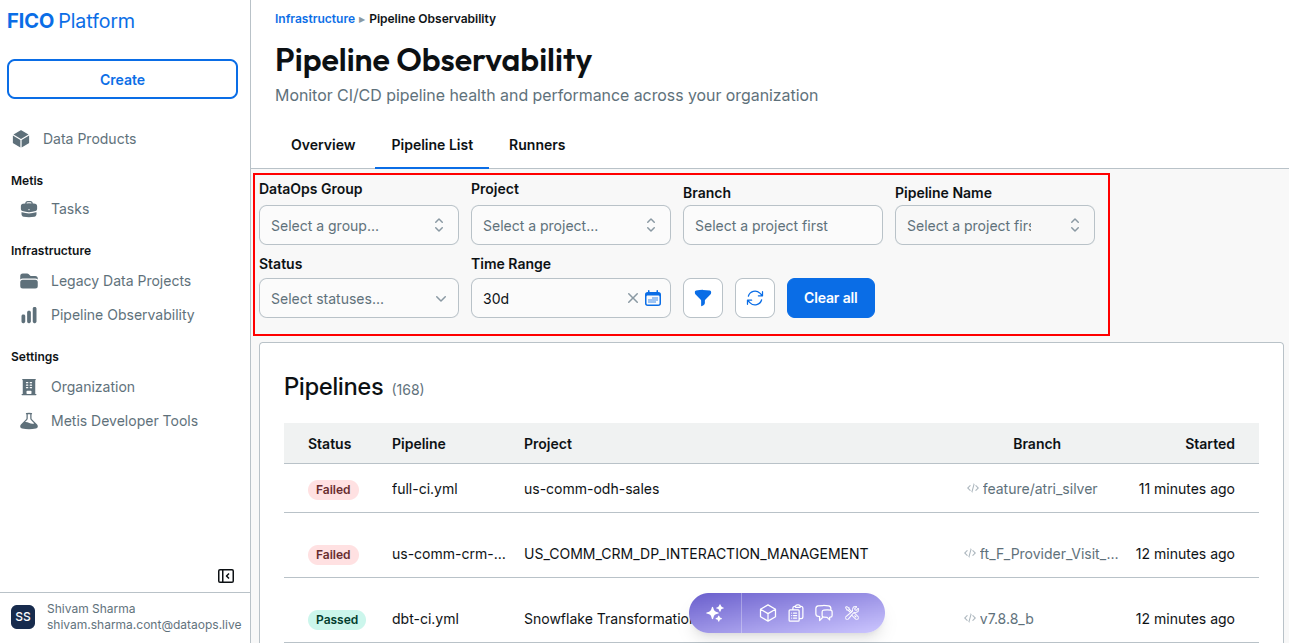Click the Failed status badge for full-ci.yml
The image size is (1289, 643).
pyautogui.click(x=333, y=490)
